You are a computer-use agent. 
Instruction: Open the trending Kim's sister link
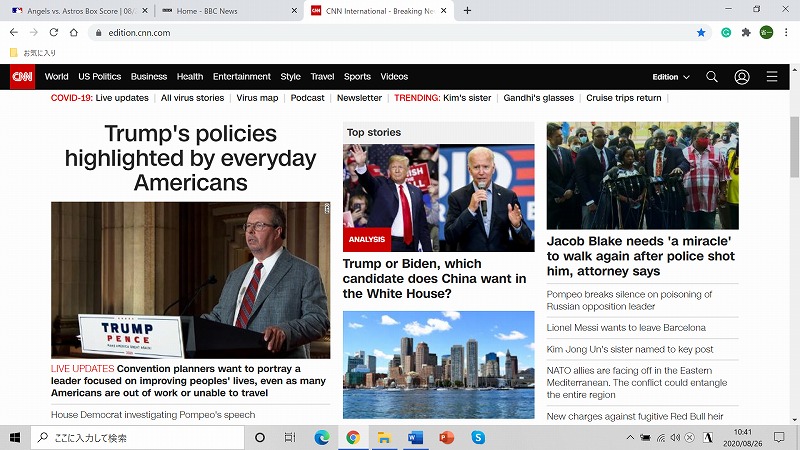[467, 98]
